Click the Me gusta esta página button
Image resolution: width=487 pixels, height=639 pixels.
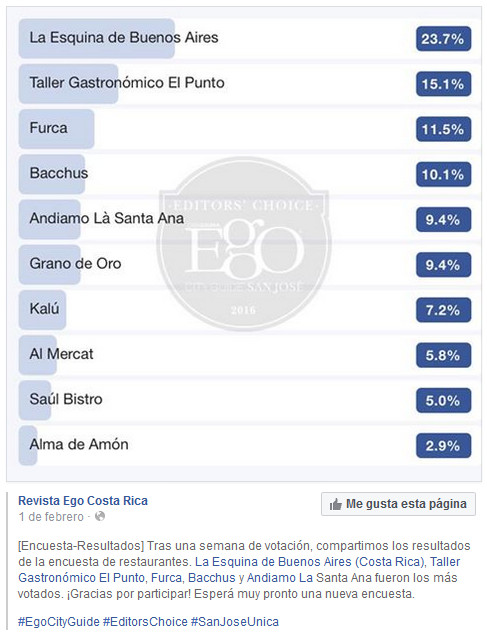(398, 504)
